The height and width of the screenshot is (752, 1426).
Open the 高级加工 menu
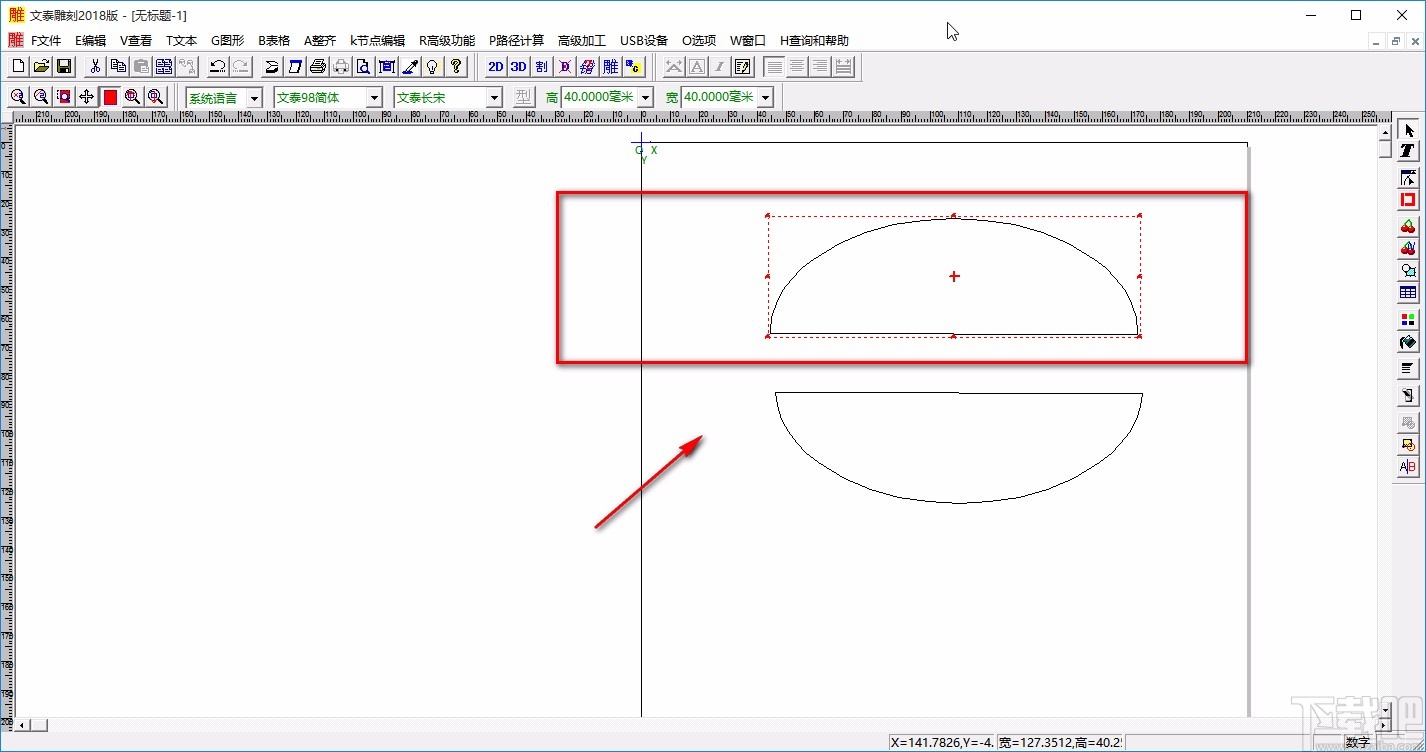(582, 41)
